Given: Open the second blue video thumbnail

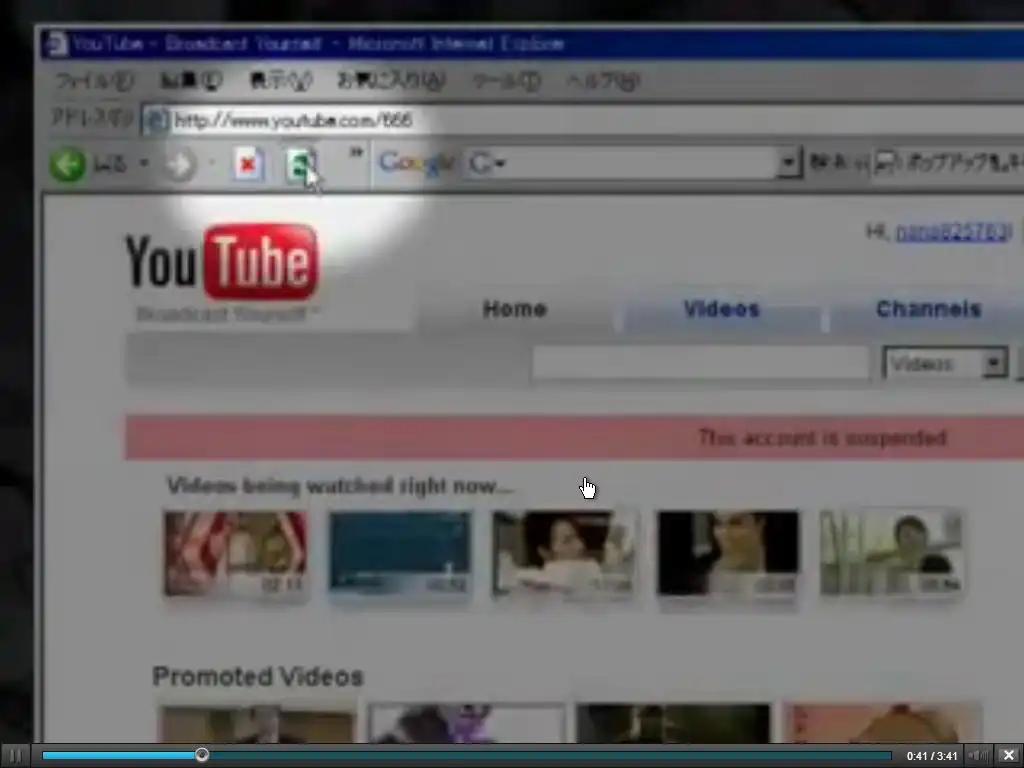Looking at the screenshot, I should coord(400,553).
